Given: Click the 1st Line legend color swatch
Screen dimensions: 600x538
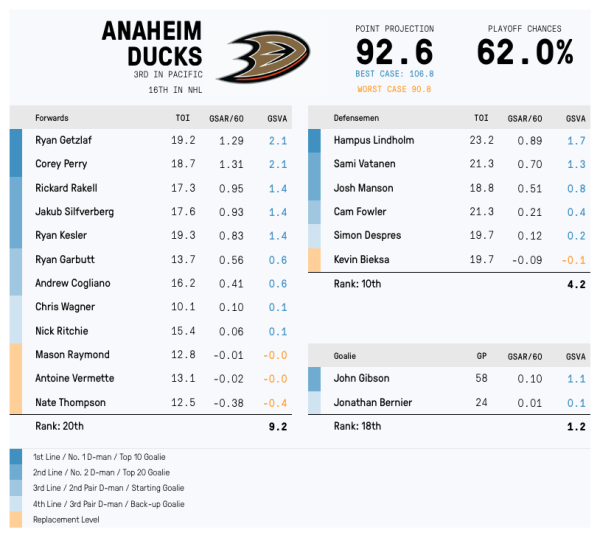Looking at the screenshot, I should click(16, 456).
